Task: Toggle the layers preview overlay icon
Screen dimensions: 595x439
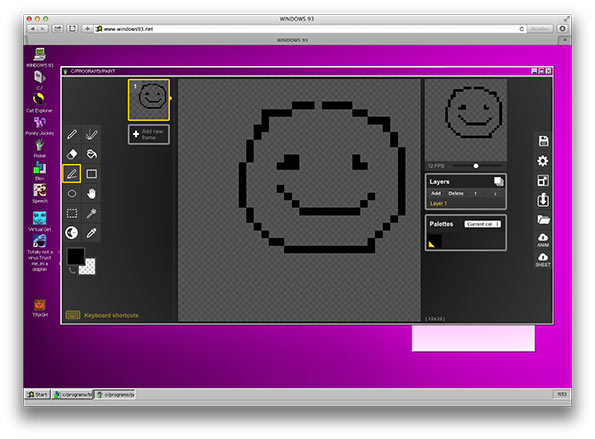Action: click(x=499, y=181)
